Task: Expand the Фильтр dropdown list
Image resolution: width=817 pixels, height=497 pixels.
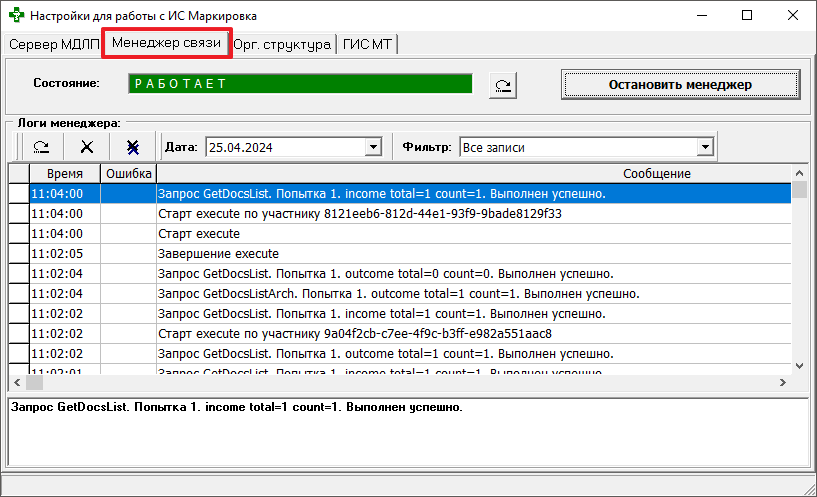Action: point(705,147)
